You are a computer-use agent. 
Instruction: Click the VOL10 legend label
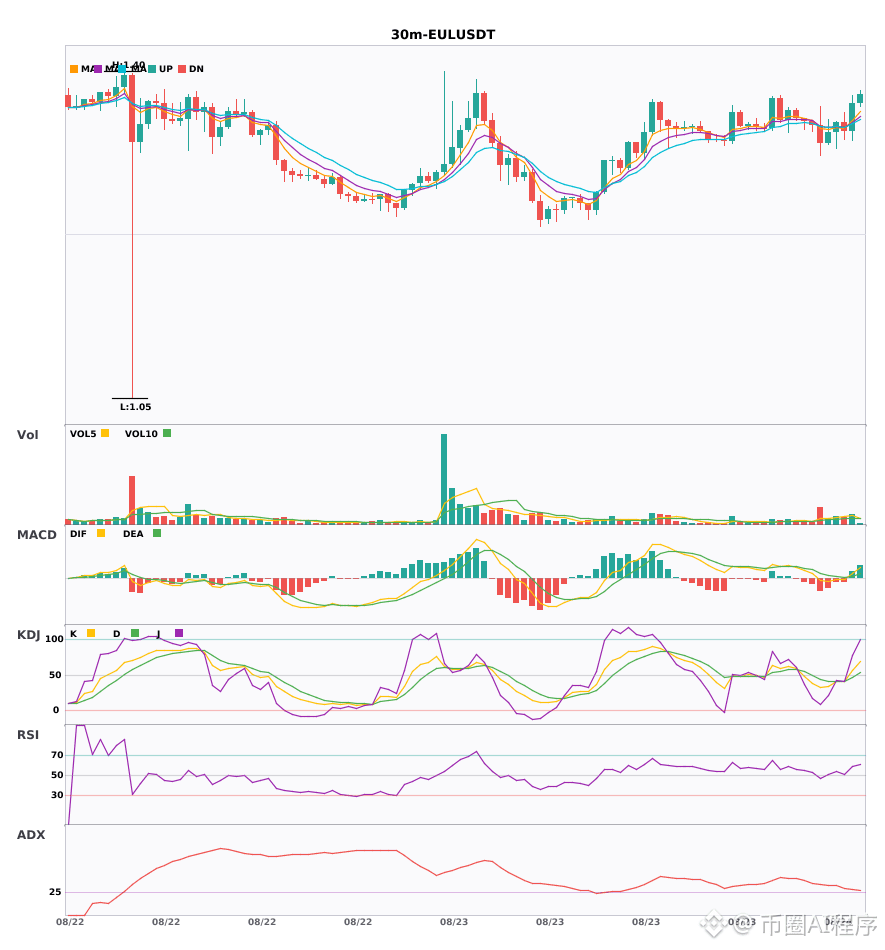[141, 434]
